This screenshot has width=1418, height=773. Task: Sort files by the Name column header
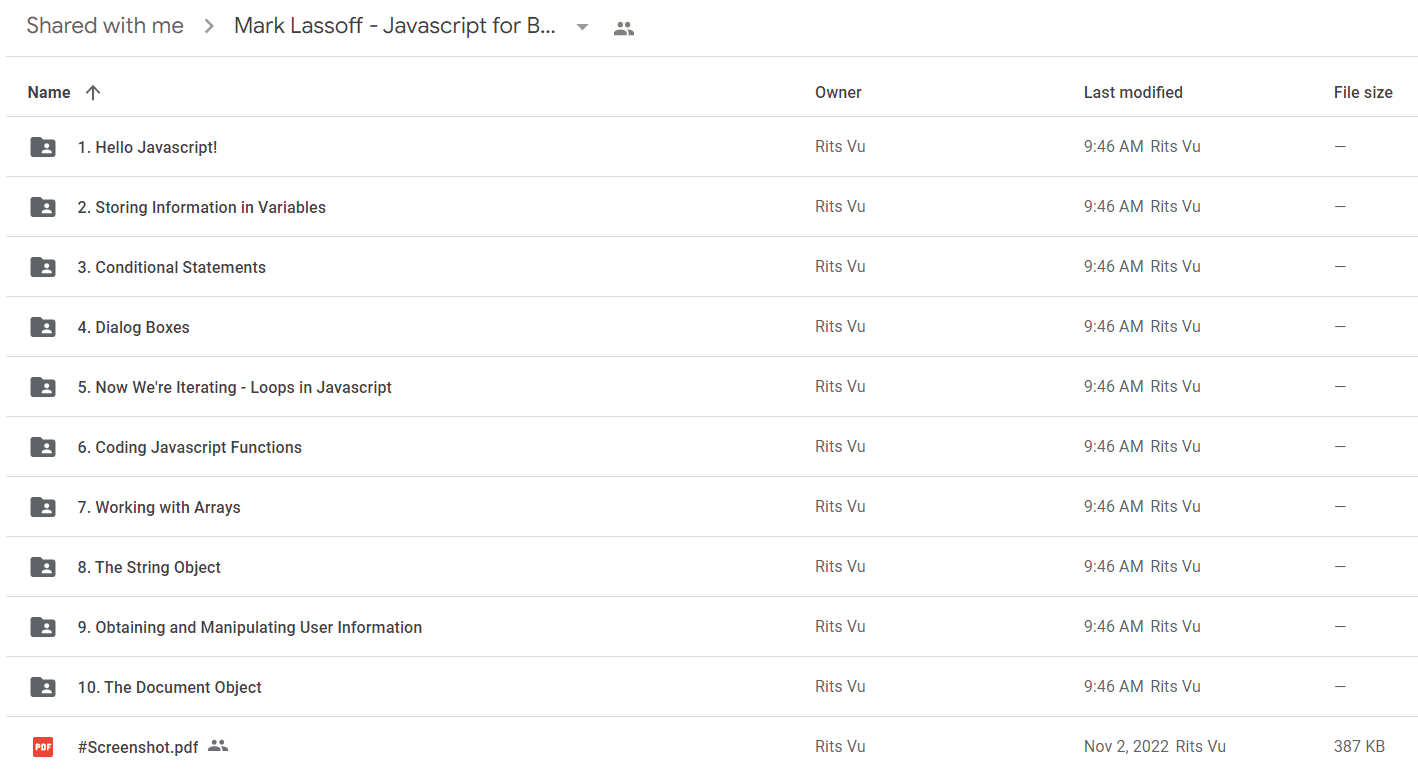point(49,92)
